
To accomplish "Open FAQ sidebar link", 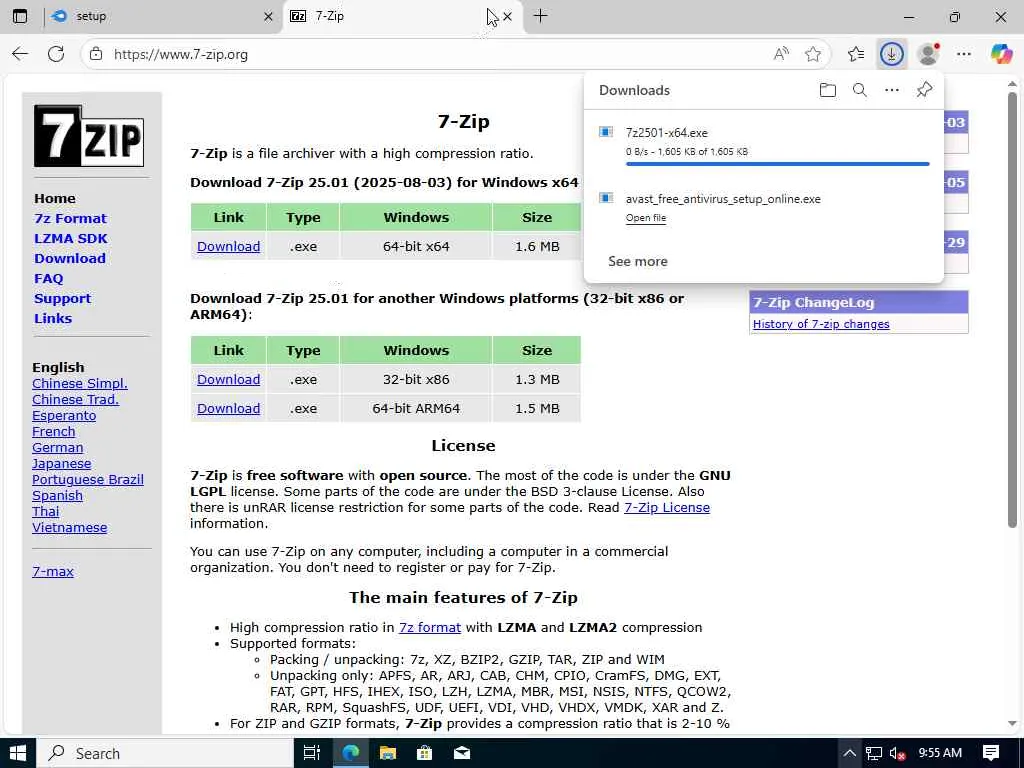I will [x=49, y=278].
